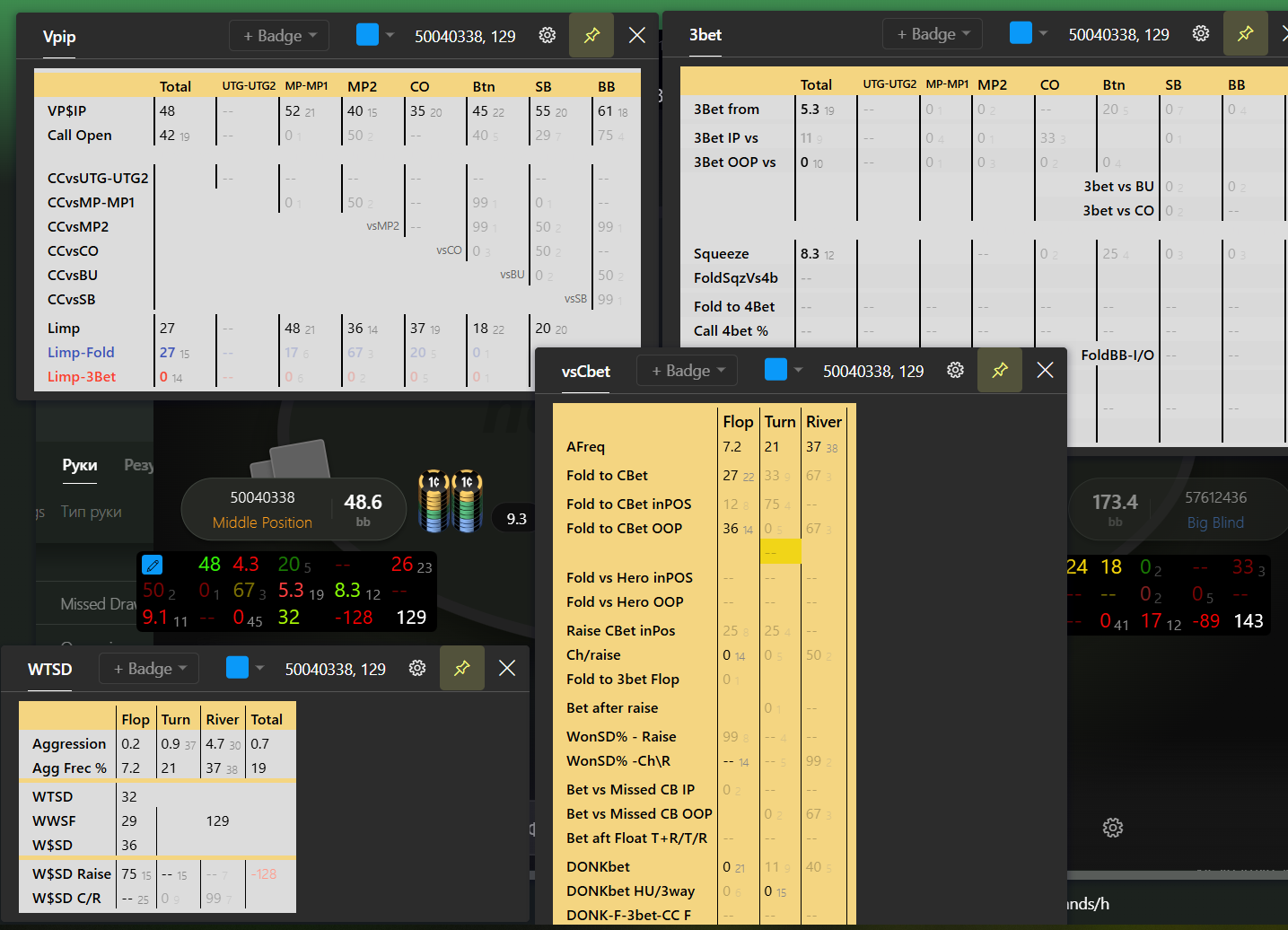Click blue color swatch in WTSD popup
The width and height of the screenshot is (1288, 930).
pyautogui.click(x=237, y=667)
